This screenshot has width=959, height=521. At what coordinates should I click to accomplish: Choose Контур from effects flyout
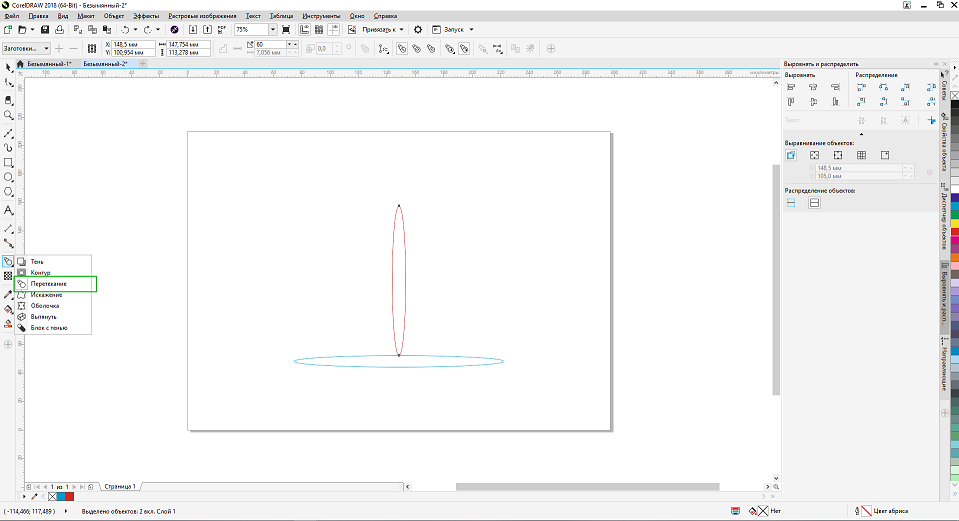coord(53,273)
